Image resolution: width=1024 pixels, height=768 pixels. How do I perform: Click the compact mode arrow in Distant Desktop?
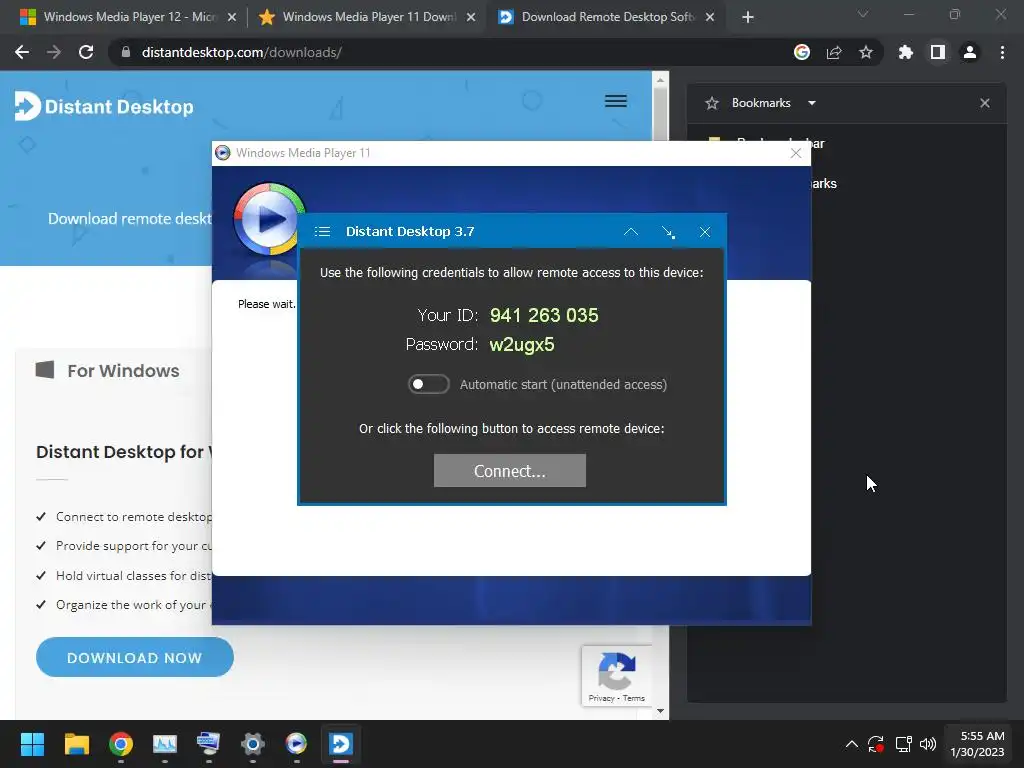[668, 232]
